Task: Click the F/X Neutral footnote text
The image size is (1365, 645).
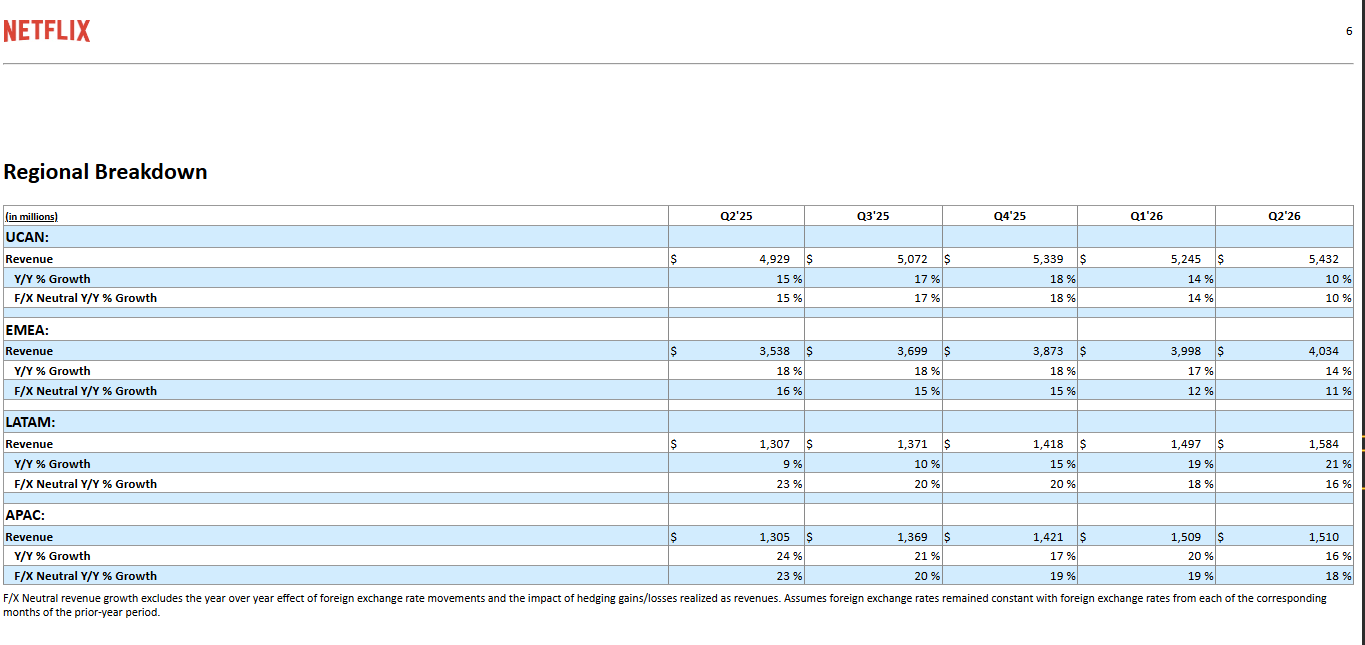Action: point(665,605)
